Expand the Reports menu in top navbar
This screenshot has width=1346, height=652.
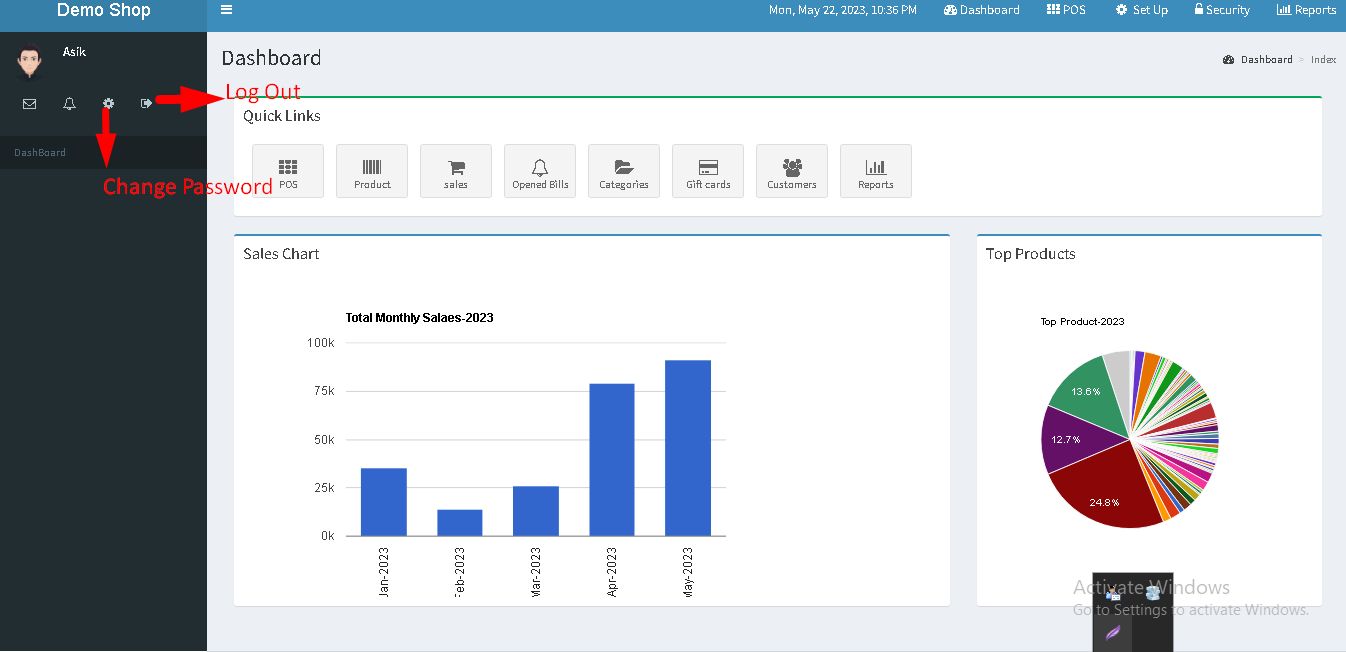tap(1306, 10)
